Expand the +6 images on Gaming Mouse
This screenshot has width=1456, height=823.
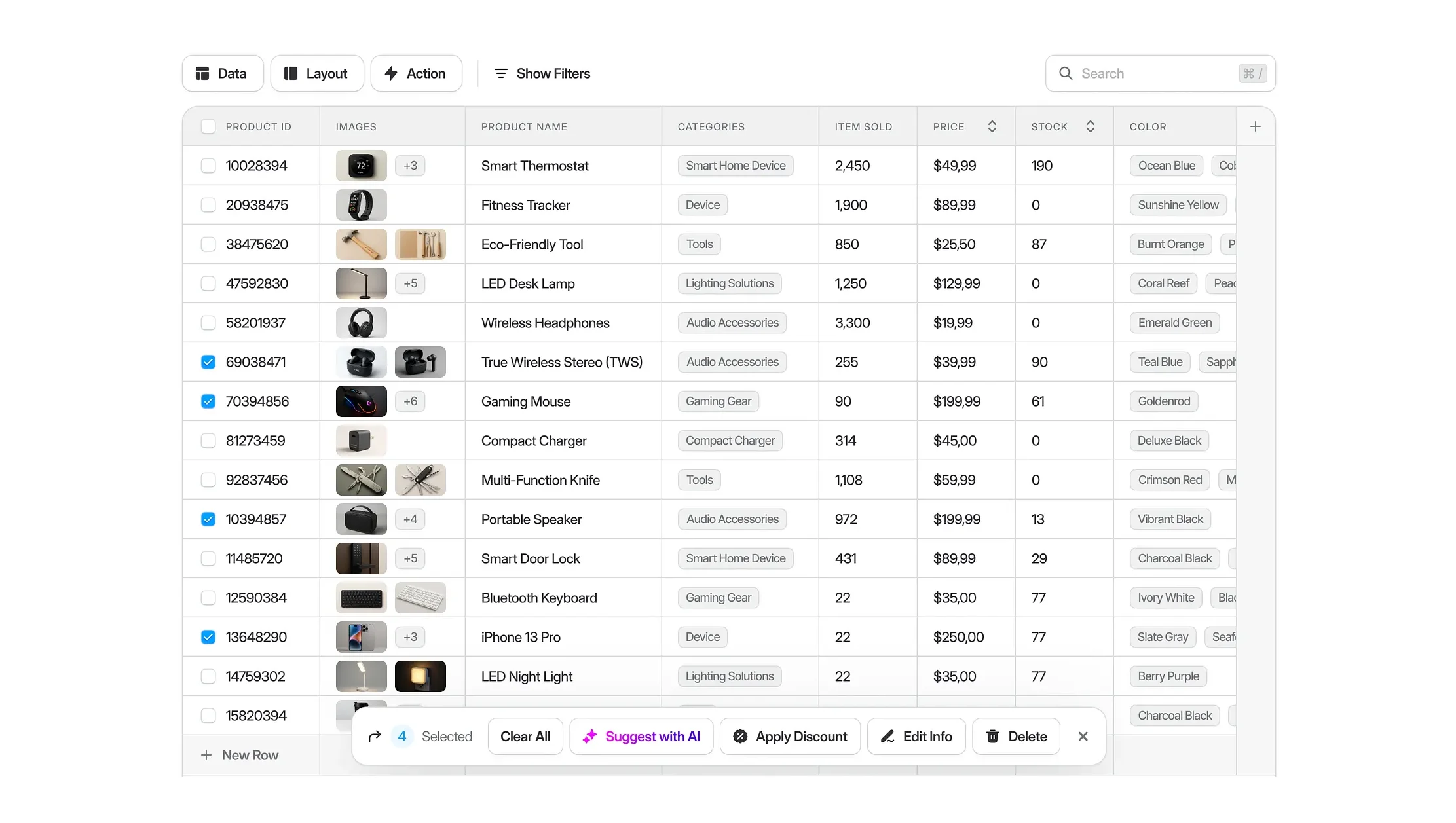tap(410, 401)
